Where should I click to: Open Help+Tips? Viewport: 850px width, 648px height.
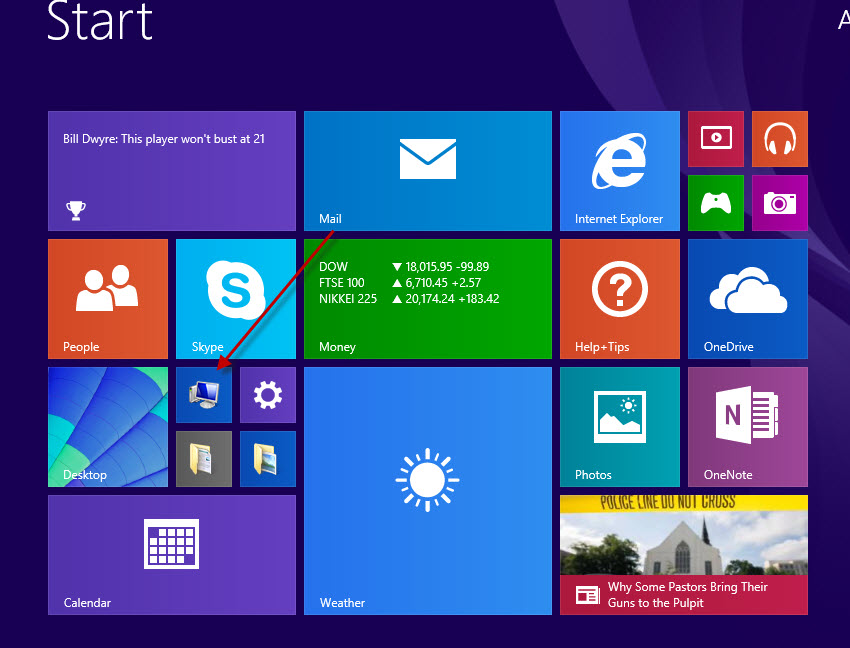619,298
